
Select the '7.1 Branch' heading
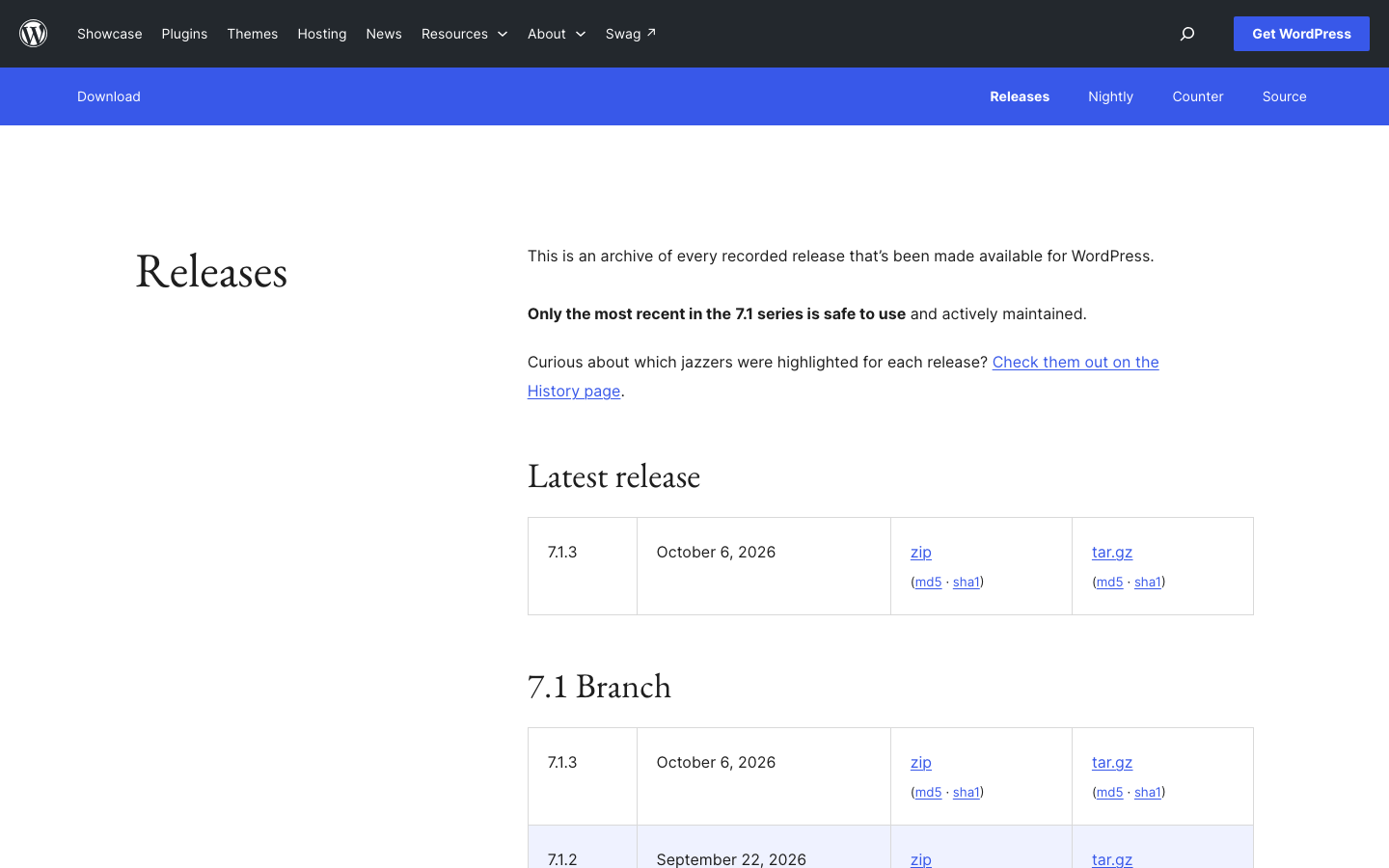click(x=599, y=687)
